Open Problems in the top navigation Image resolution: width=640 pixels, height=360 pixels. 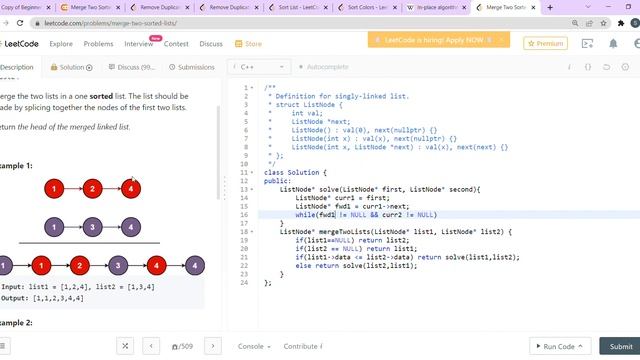pyautogui.click(x=98, y=44)
